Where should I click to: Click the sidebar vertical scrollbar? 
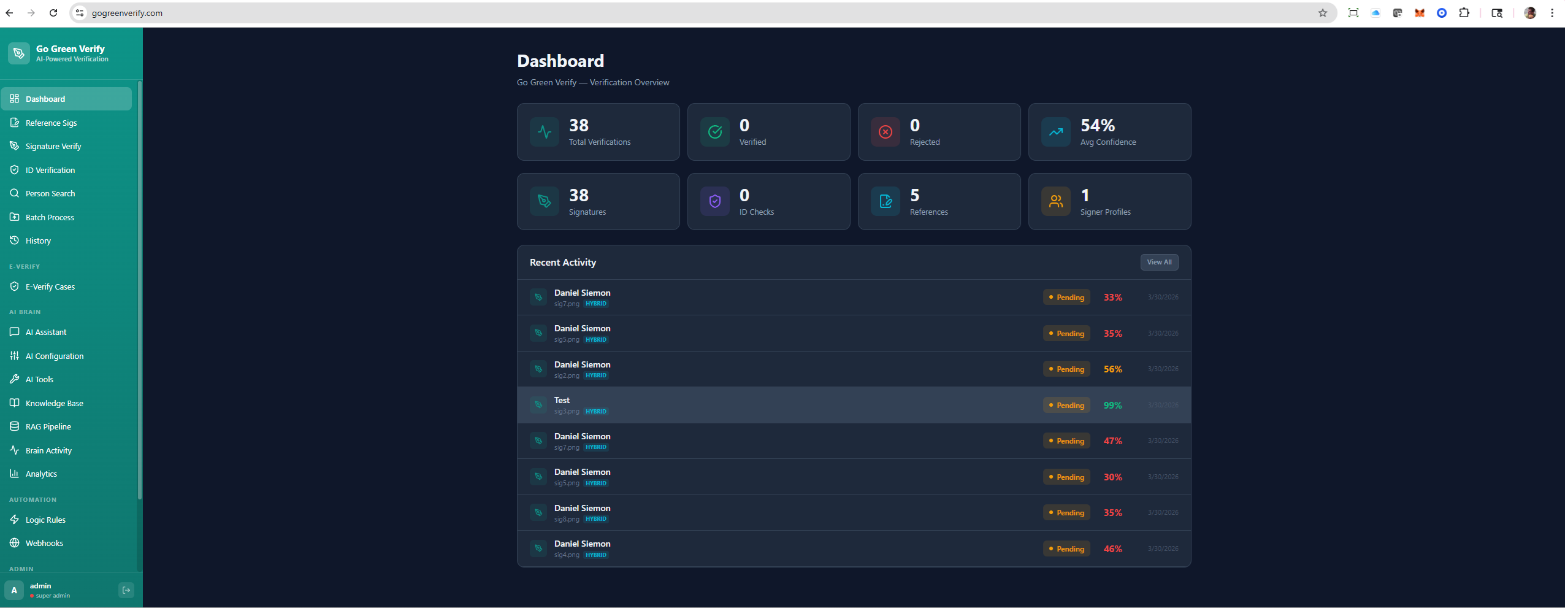[140, 288]
